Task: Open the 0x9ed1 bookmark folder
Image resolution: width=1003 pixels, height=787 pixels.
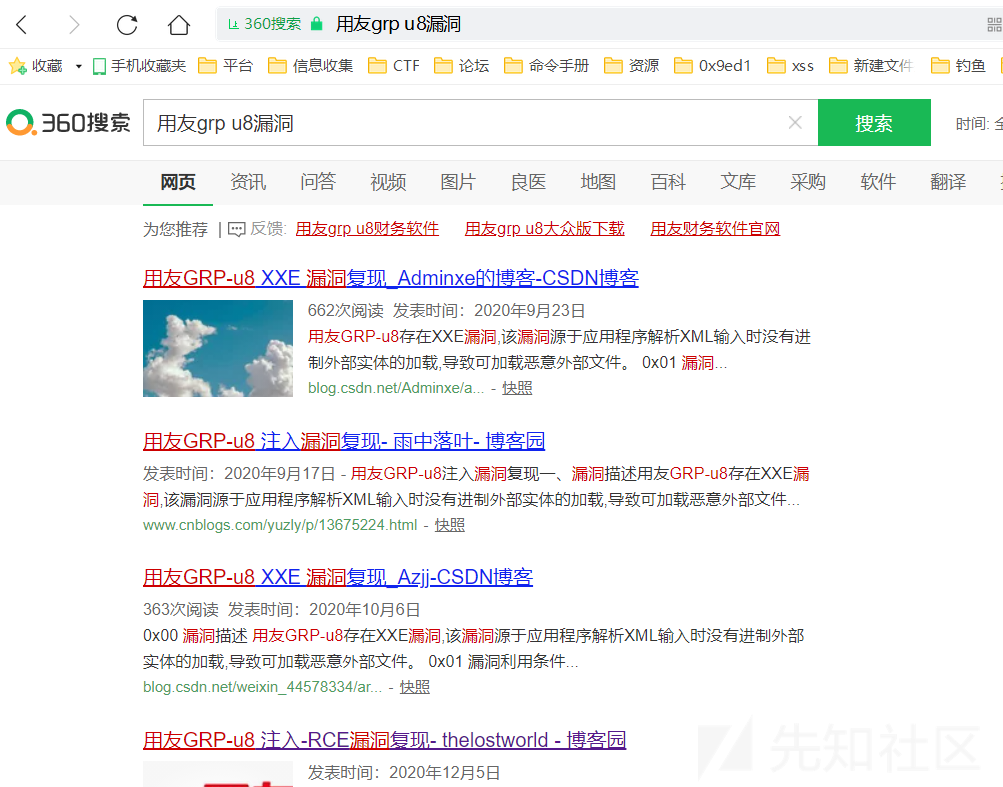Action: [x=712, y=66]
